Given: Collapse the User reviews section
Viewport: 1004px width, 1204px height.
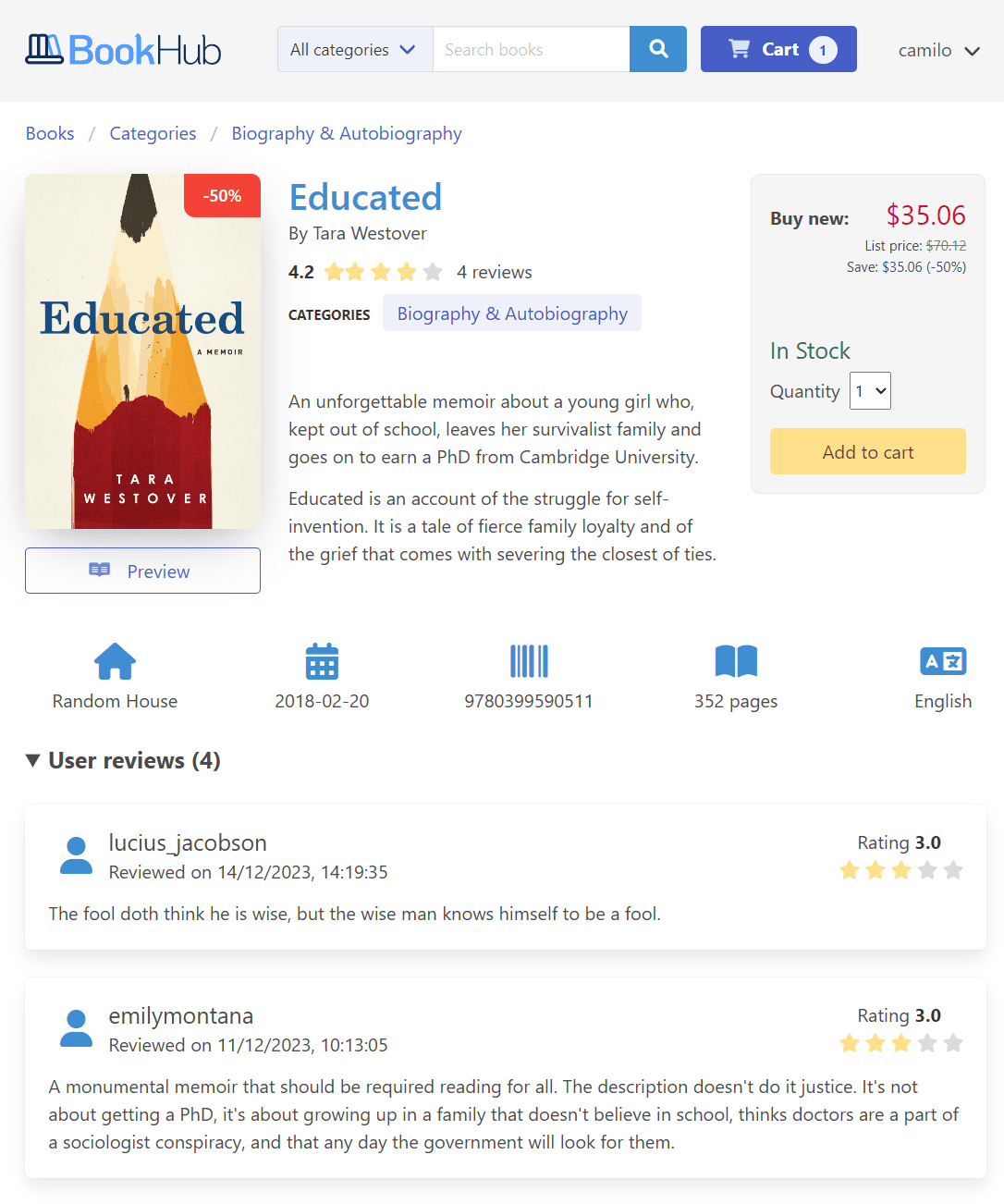Looking at the screenshot, I should point(31,760).
